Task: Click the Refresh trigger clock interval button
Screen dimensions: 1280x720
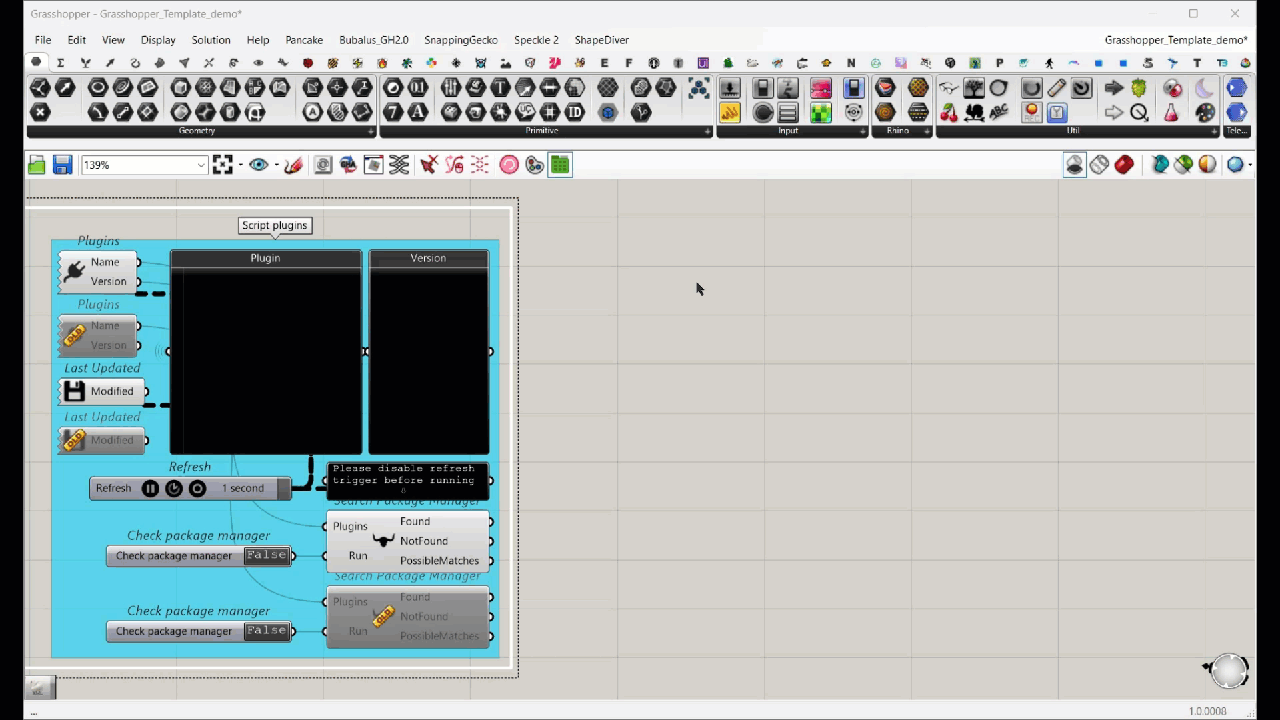Action: 174,488
